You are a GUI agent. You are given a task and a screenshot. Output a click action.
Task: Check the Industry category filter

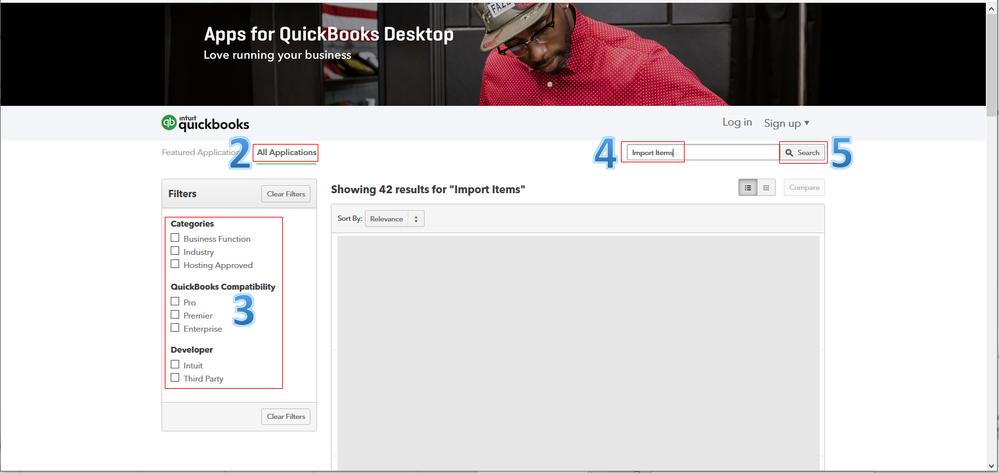coord(175,251)
